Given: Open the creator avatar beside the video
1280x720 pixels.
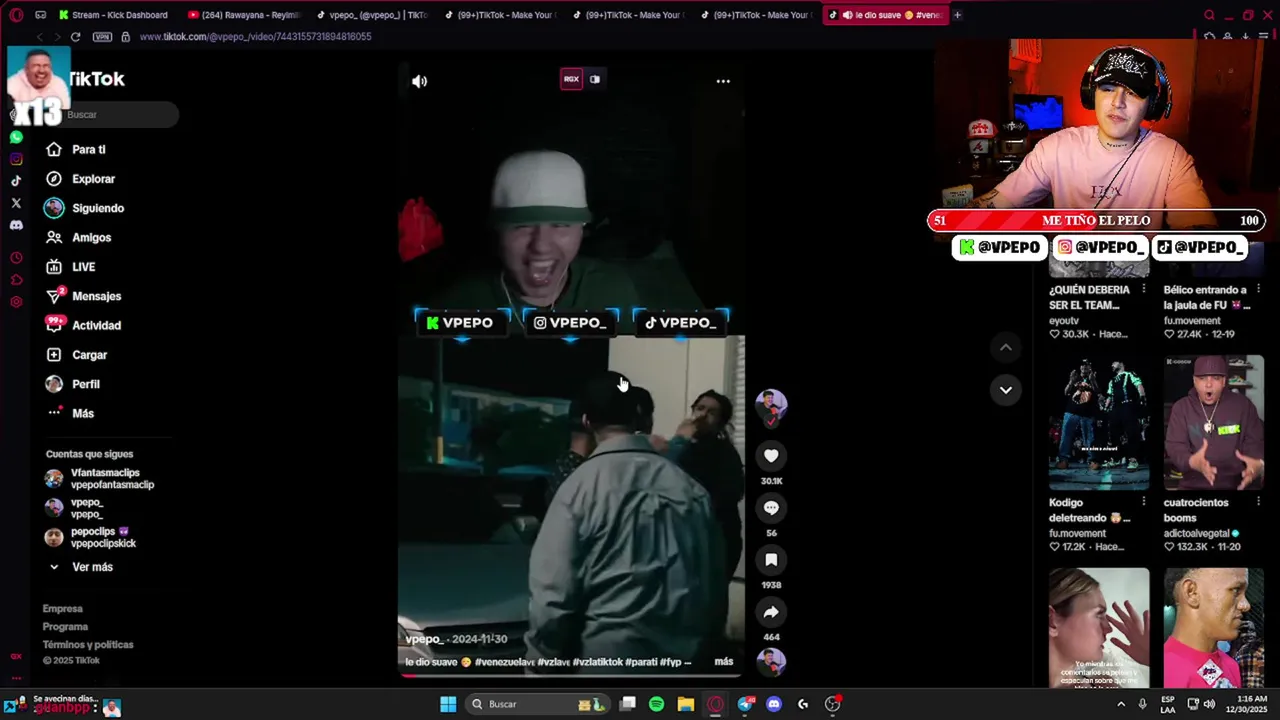Looking at the screenshot, I should 771,405.
